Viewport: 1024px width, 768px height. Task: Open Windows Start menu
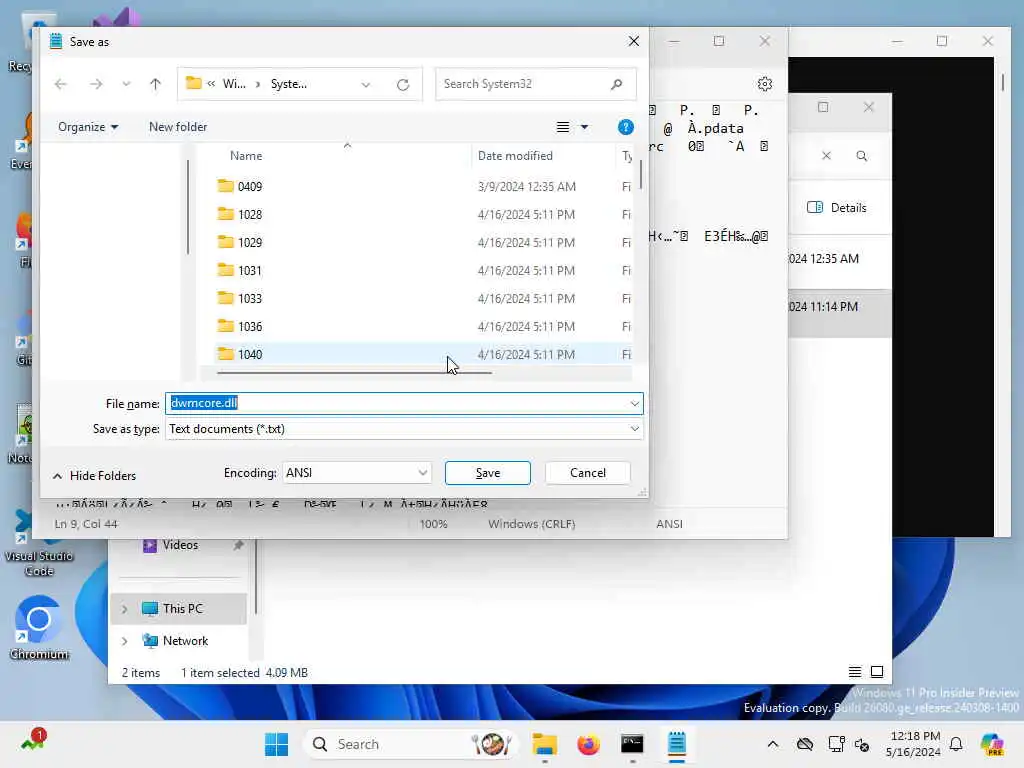point(276,744)
